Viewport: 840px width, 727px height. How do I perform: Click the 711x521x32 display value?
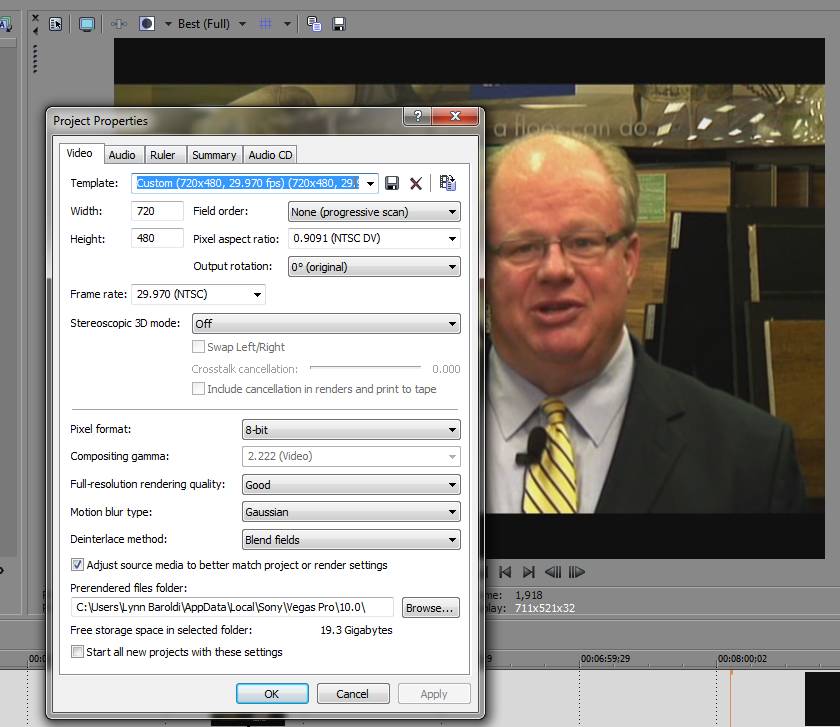click(x=545, y=608)
